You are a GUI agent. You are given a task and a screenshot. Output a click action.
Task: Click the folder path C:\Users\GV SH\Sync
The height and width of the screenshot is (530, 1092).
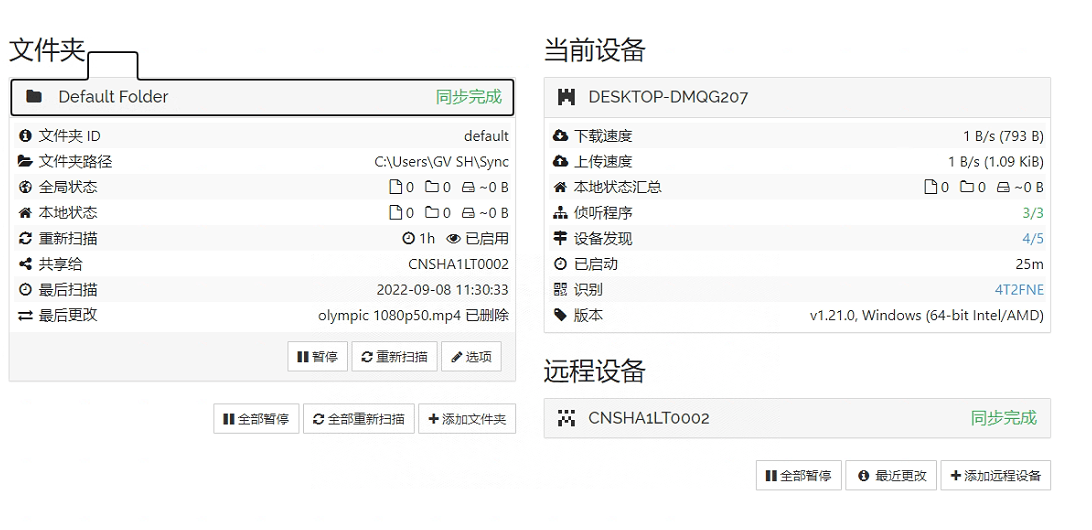[x=442, y=162]
